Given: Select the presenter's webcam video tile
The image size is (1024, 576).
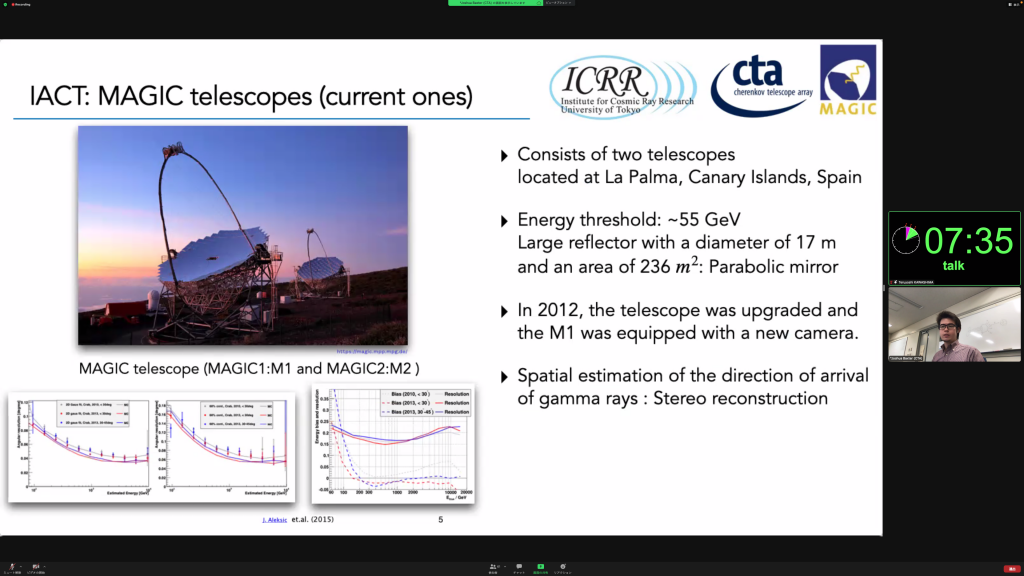Looking at the screenshot, I should click(x=954, y=325).
